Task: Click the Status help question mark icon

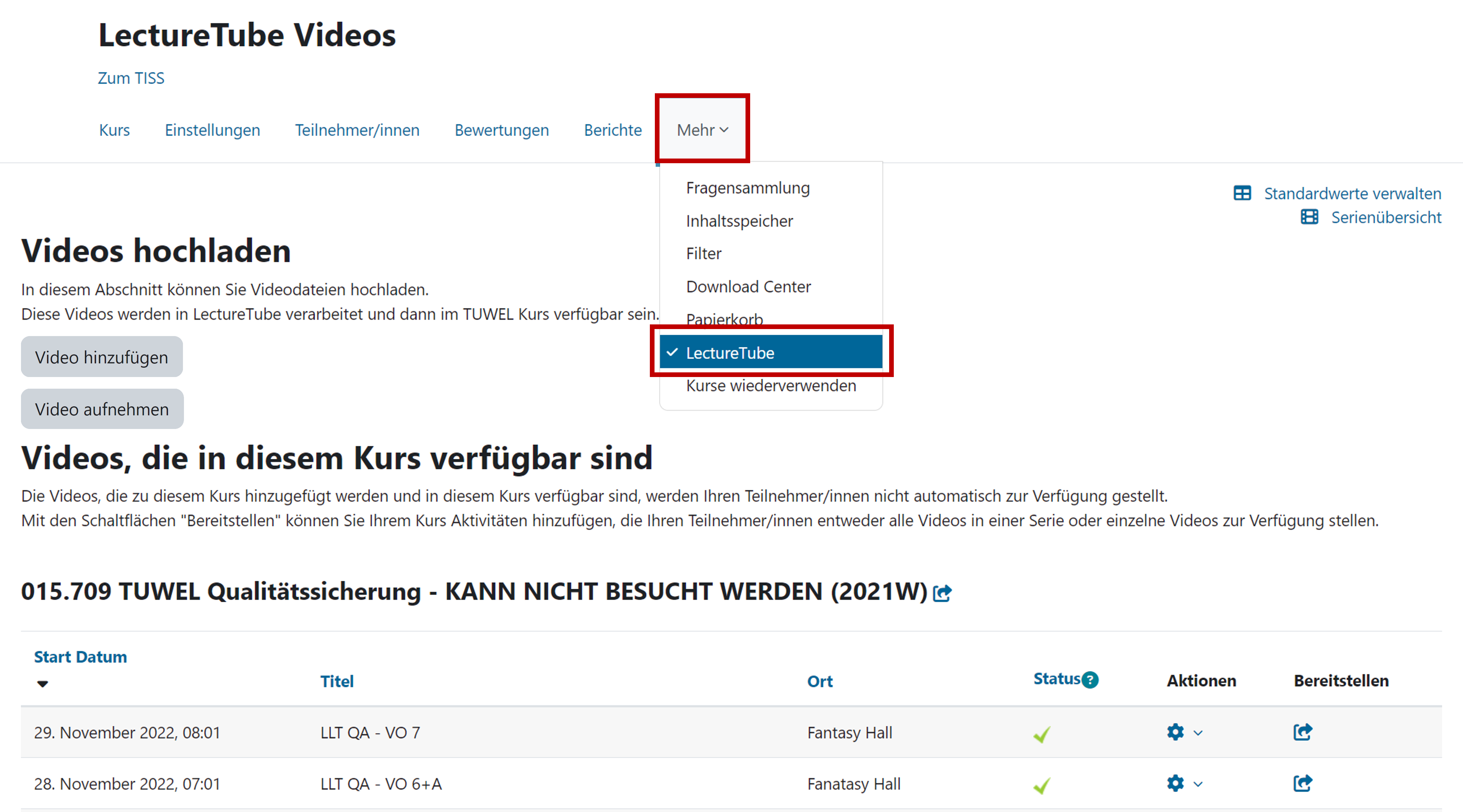Action: 1090,679
